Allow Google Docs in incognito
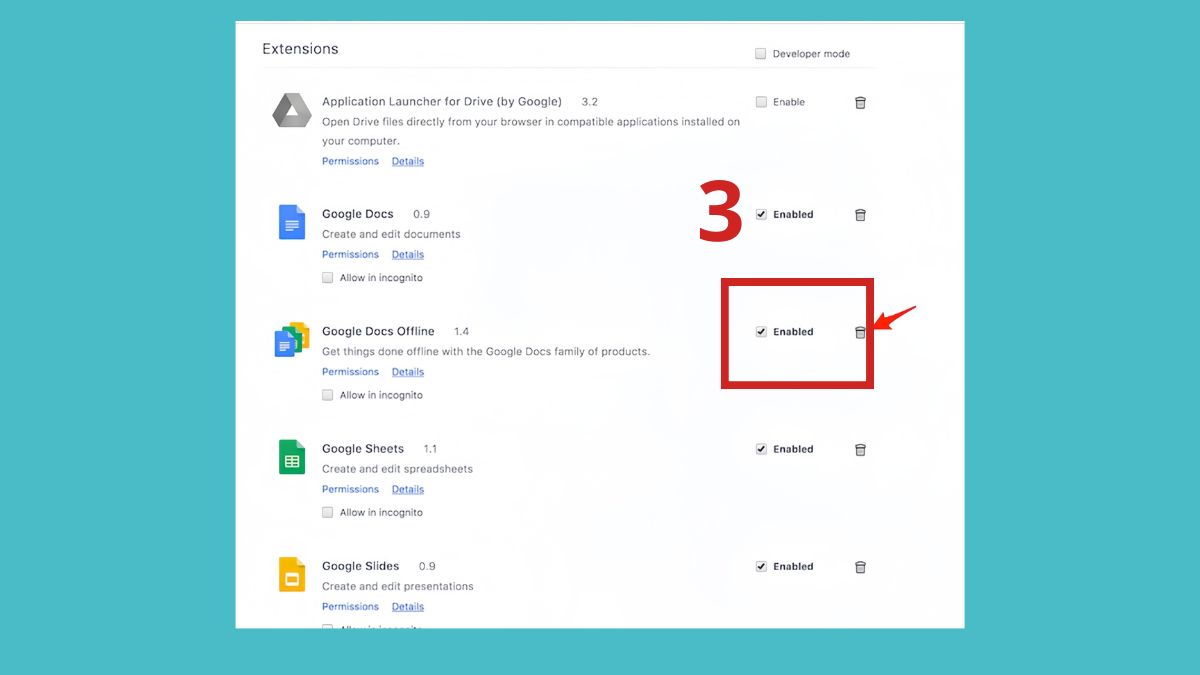This screenshot has width=1200, height=675. tap(327, 278)
